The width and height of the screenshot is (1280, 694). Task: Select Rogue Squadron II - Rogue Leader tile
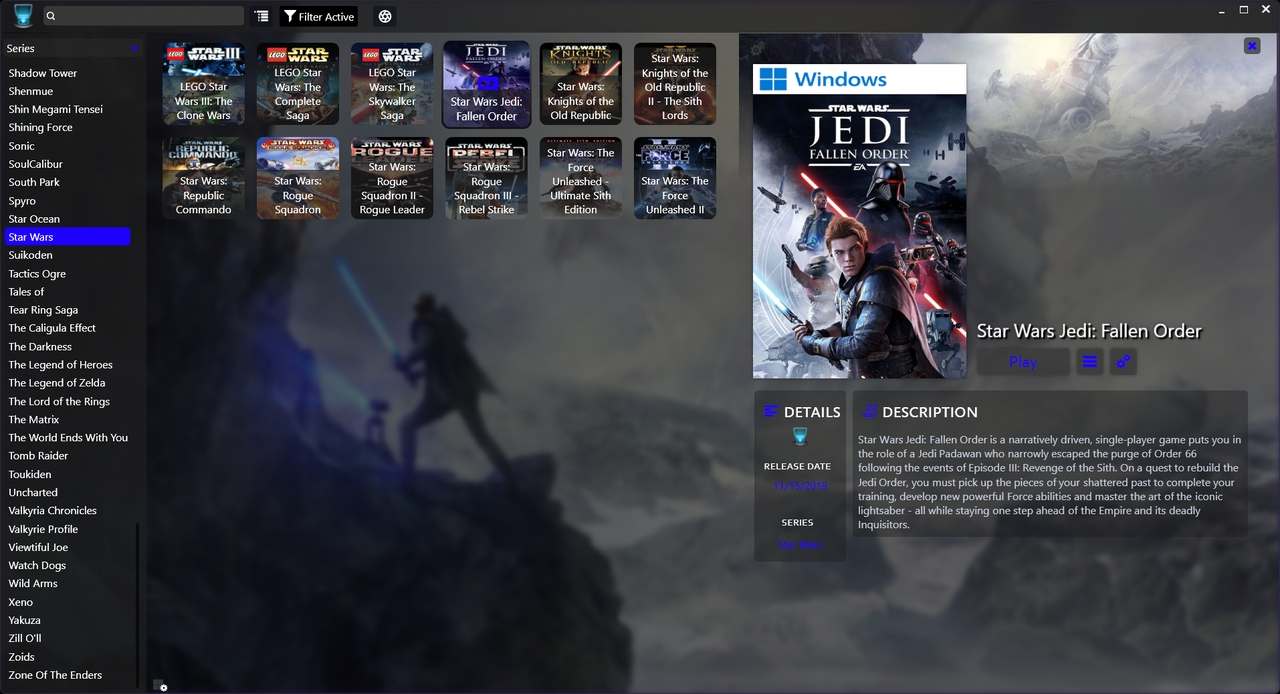[x=392, y=178]
